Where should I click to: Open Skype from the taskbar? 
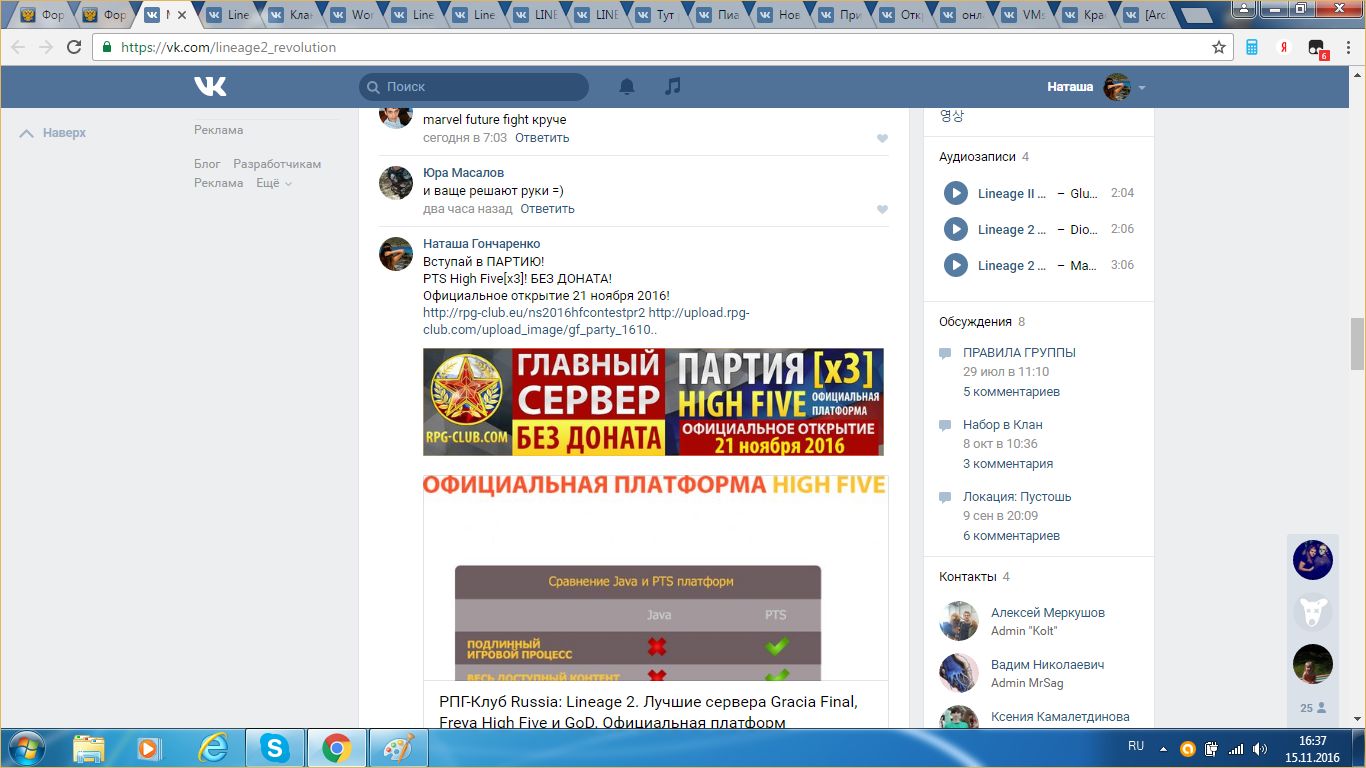(x=274, y=748)
